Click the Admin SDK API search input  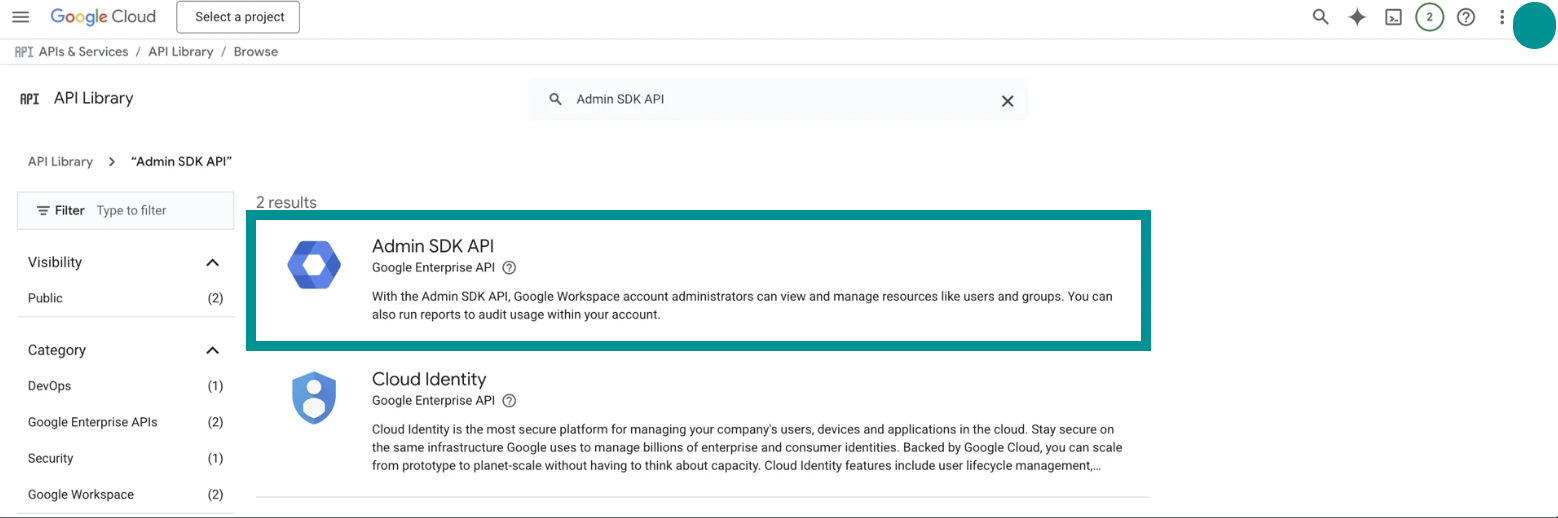[780, 99]
